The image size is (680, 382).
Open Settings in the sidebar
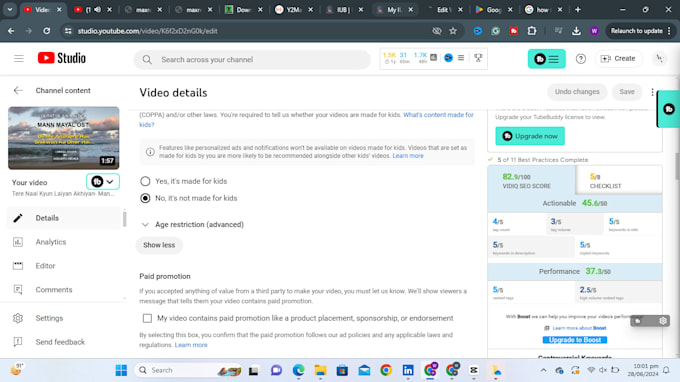click(64, 318)
